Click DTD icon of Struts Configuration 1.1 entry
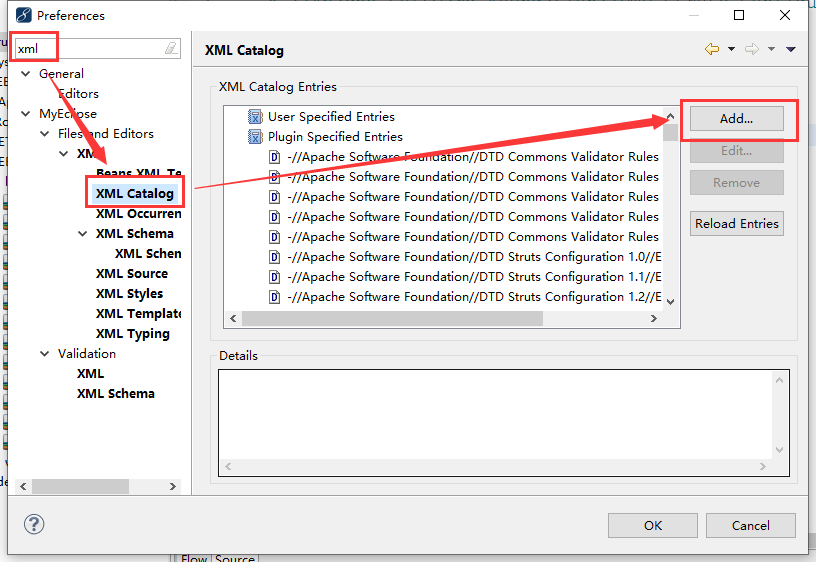816x562 pixels. tap(274, 277)
